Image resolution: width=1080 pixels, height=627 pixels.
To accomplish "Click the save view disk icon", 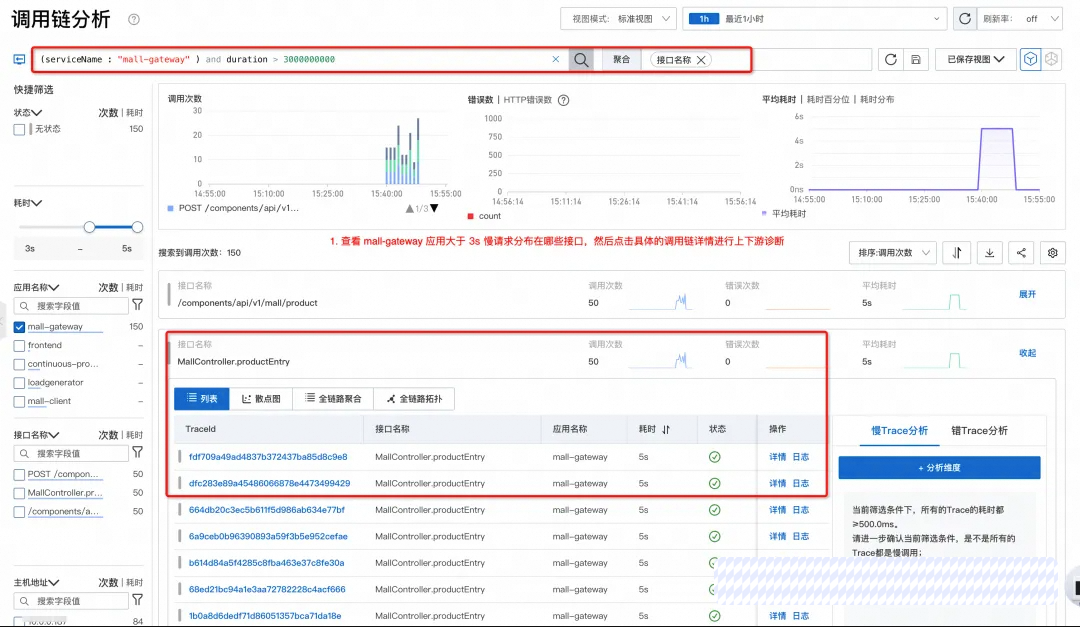I will [916, 60].
